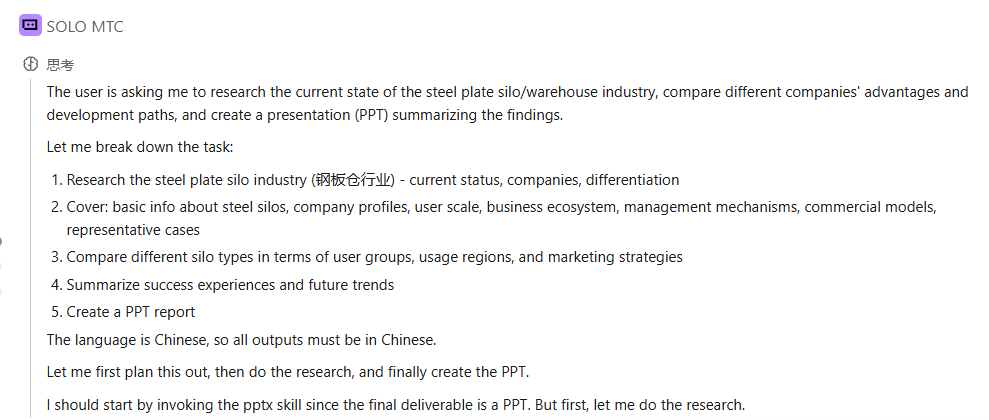
Task: Select list item starting "Cover: basic info"
Action: (x=500, y=207)
